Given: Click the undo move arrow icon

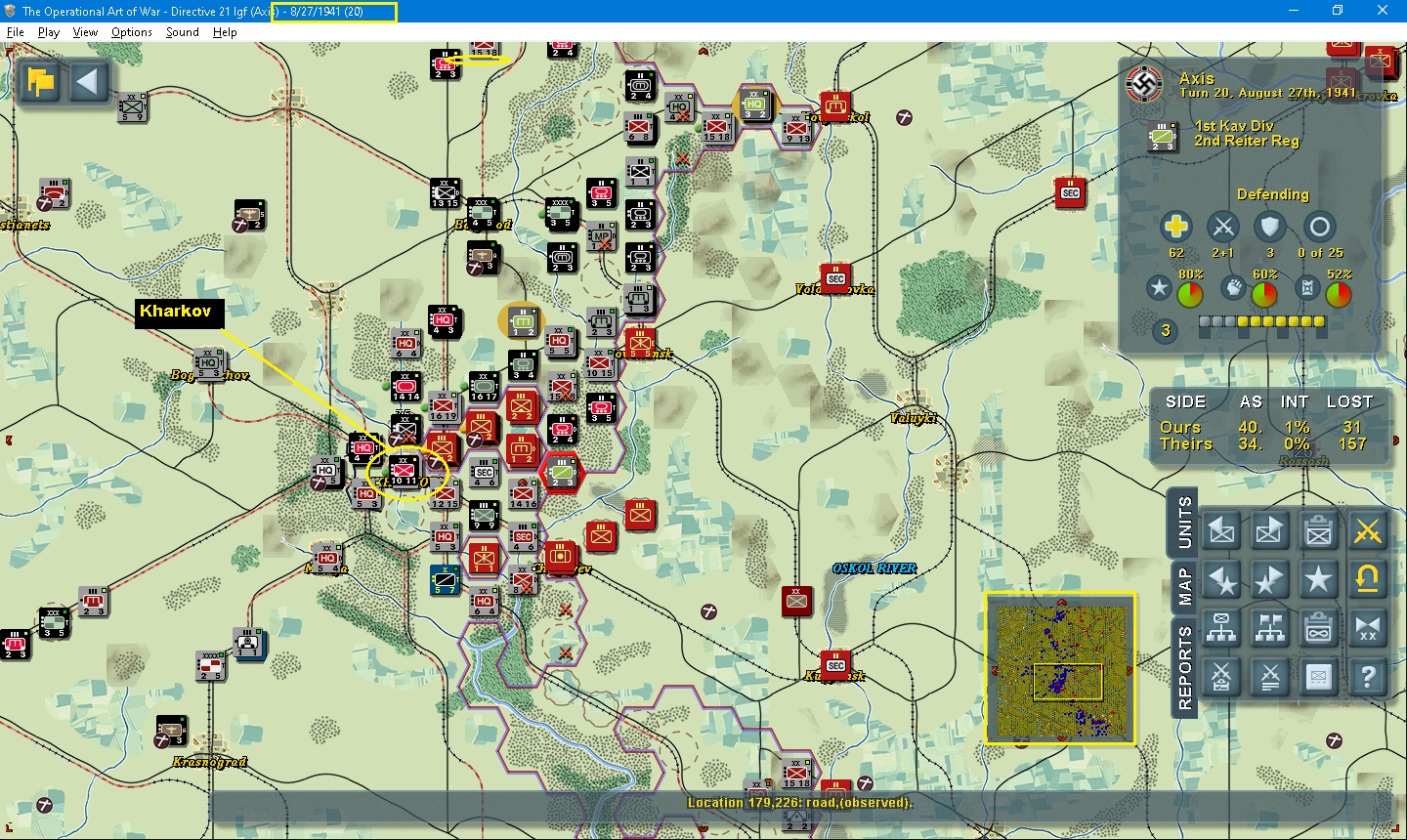Looking at the screenshot, I should 1368,578.
